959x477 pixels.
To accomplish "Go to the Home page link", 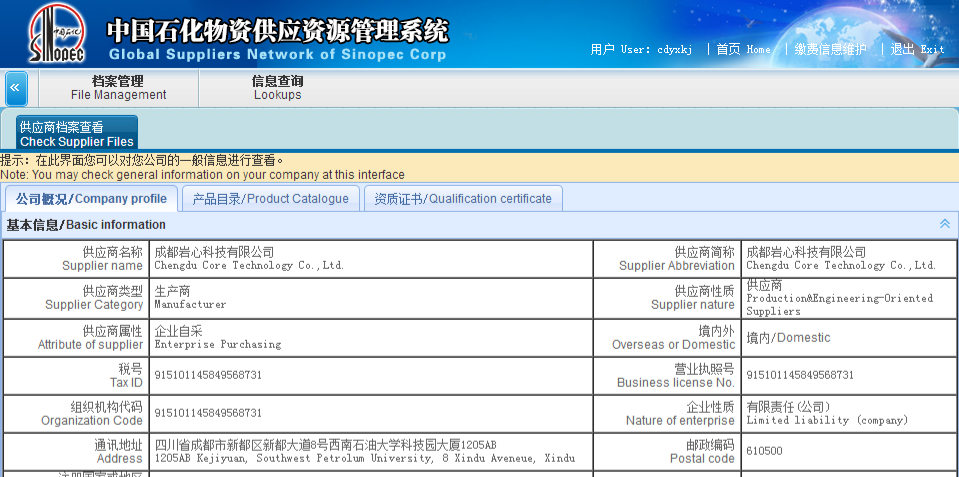I will (x=743, y=49).
